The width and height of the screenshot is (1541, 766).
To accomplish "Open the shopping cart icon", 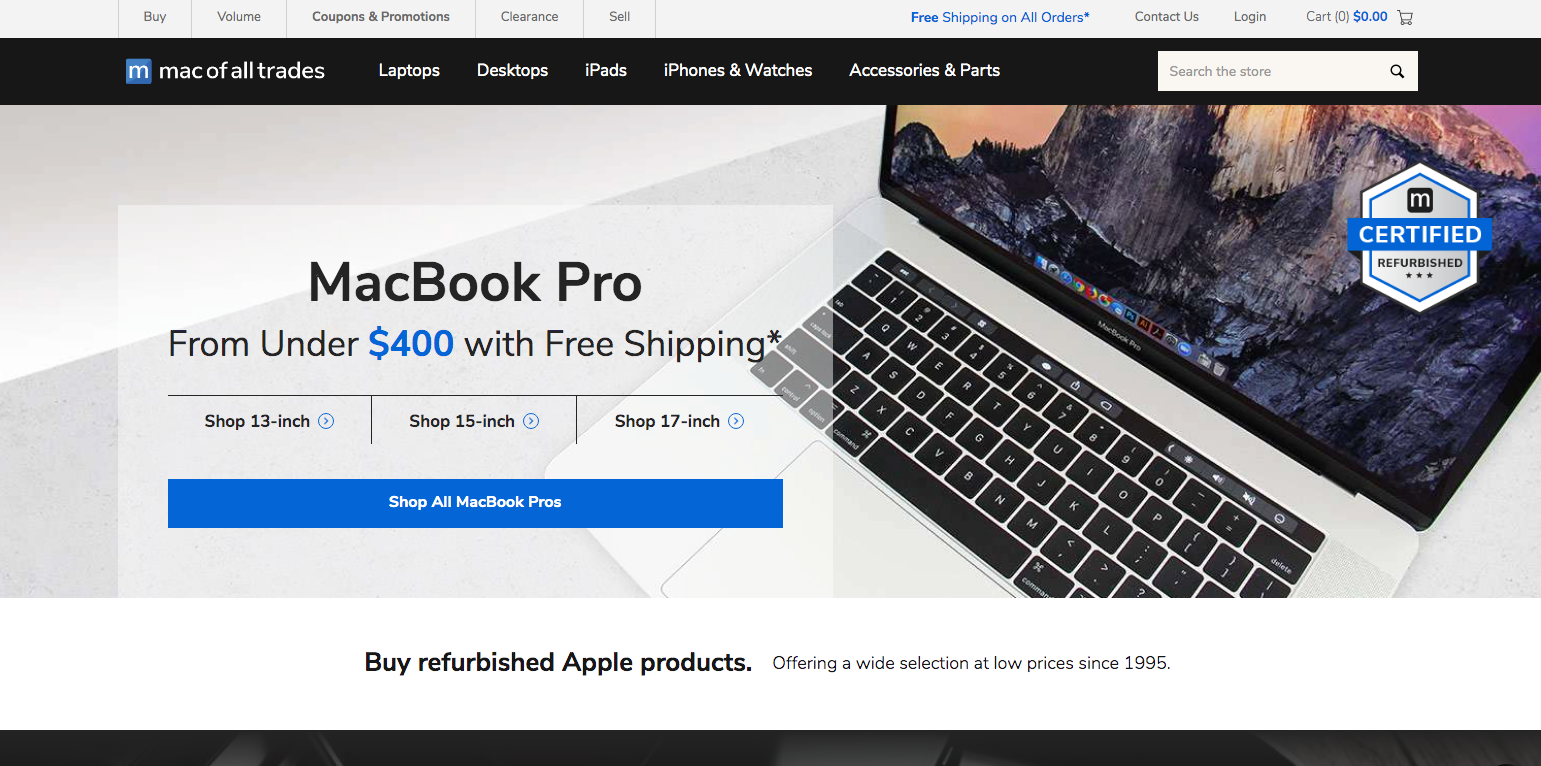I will click(x=1405, y=17).
